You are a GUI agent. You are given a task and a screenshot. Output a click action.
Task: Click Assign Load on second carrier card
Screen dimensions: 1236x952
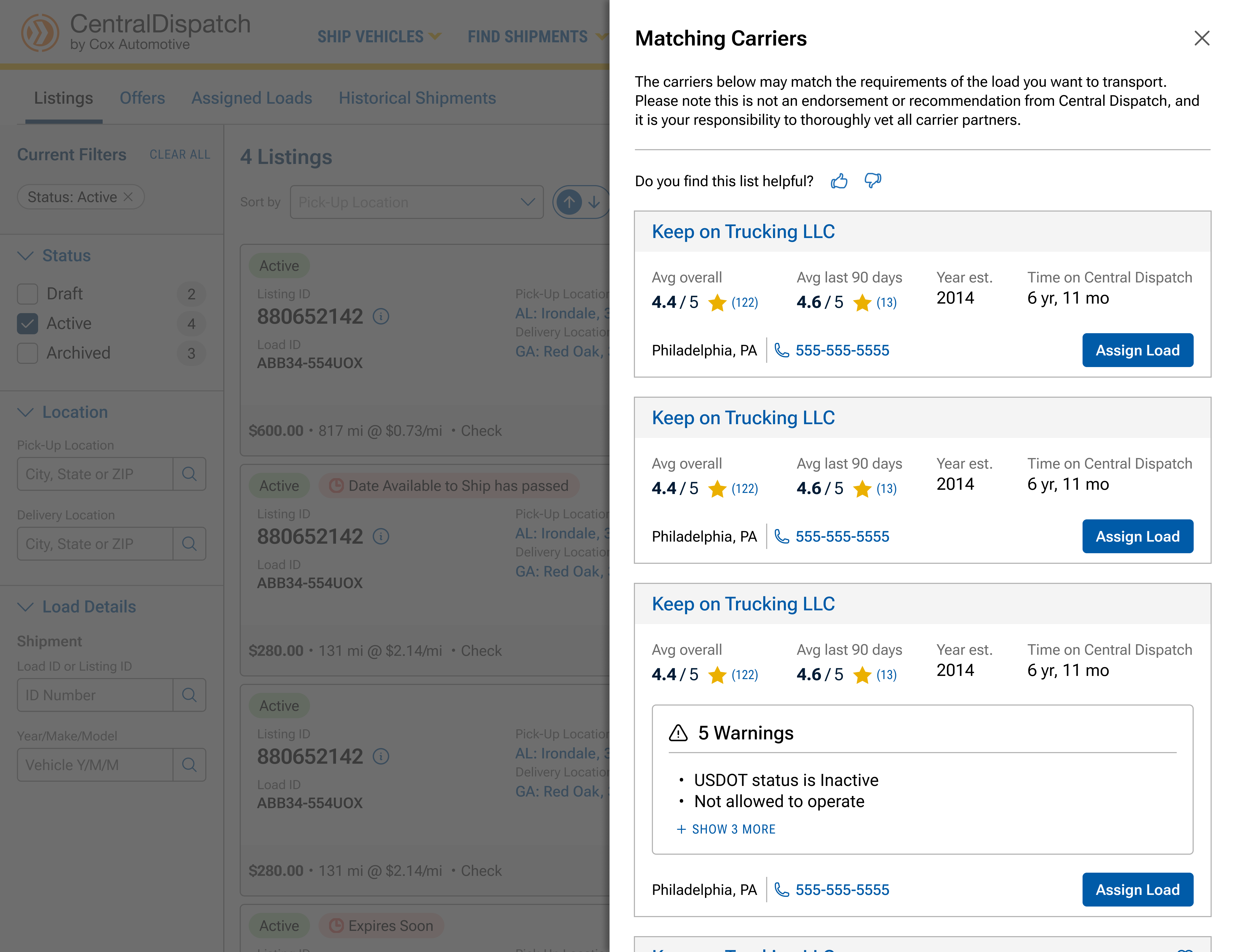[x=1138, y=536]
